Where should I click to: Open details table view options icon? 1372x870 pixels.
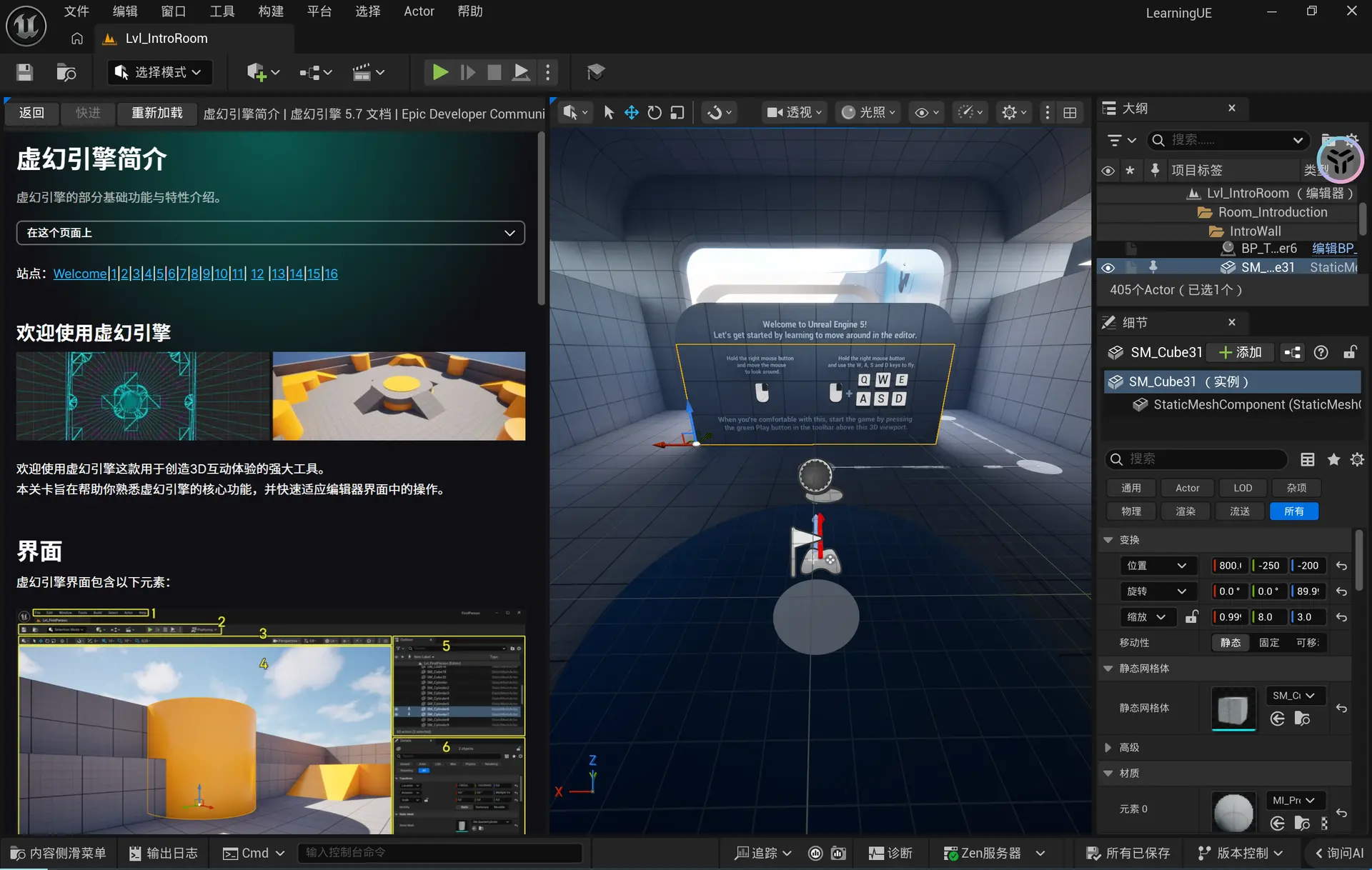1308,459
